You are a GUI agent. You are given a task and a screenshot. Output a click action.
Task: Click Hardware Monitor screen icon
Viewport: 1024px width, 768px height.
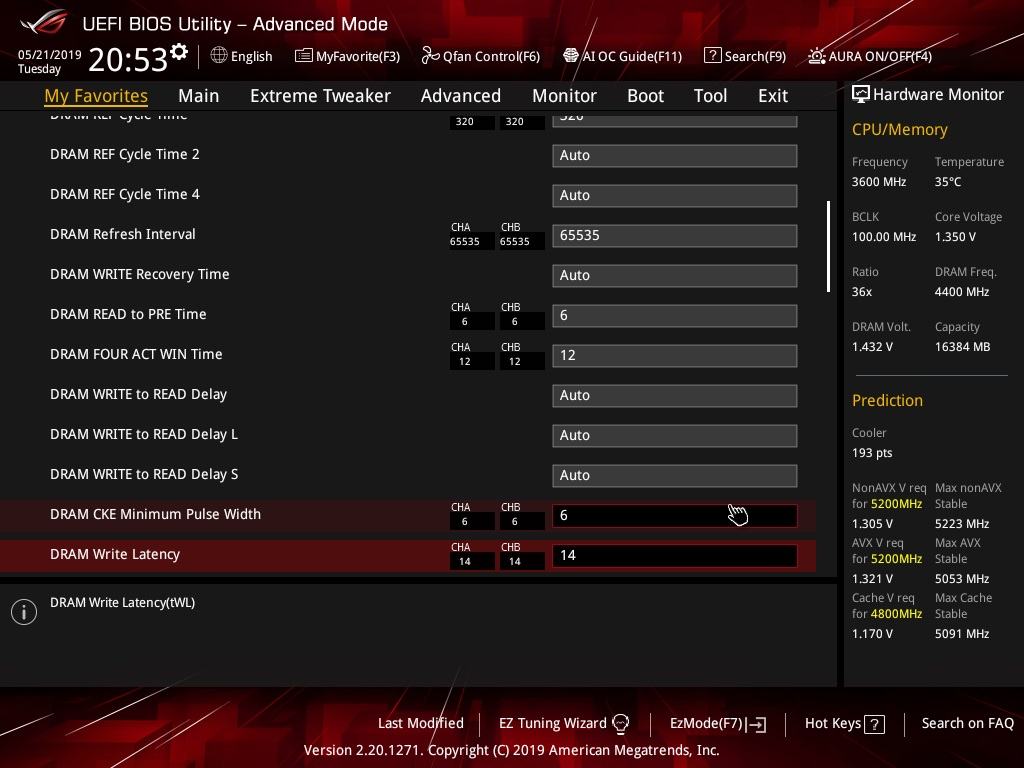[x=861, y=95]
